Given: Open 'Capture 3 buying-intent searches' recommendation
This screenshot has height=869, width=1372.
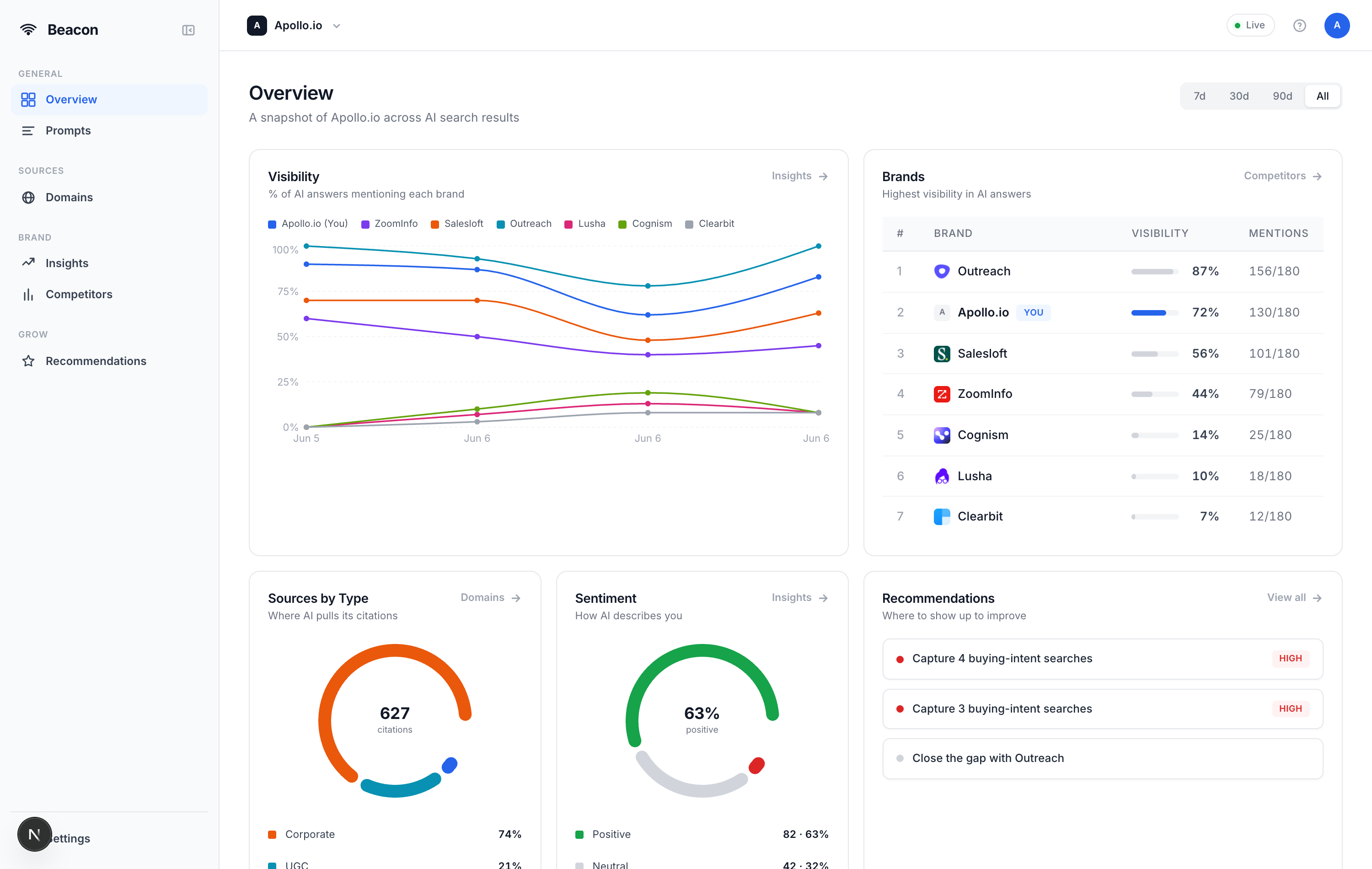Looking at the screenshot, I should [x=1103, y=709].
